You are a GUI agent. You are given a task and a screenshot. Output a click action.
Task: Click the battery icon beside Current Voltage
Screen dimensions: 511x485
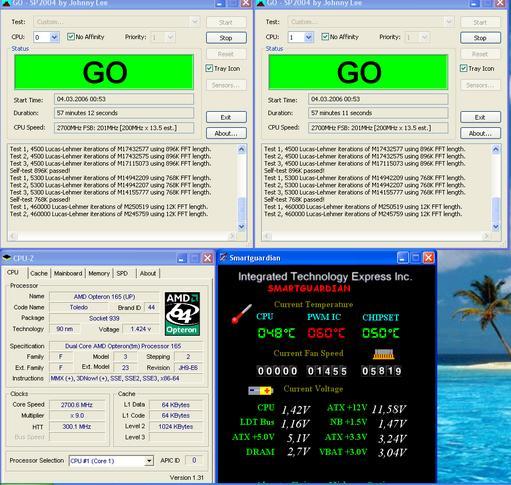coord(261,390)
